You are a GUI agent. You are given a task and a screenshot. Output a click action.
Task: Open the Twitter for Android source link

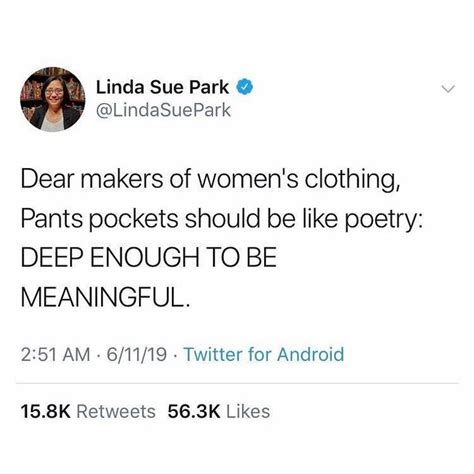click(264, 354)
